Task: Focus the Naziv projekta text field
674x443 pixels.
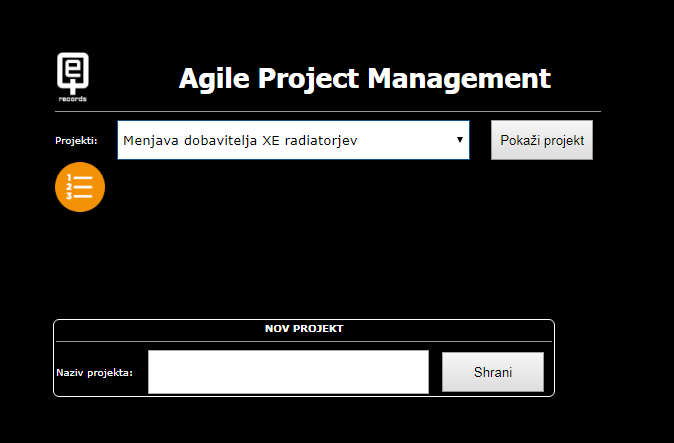Action: click(288, 372)
